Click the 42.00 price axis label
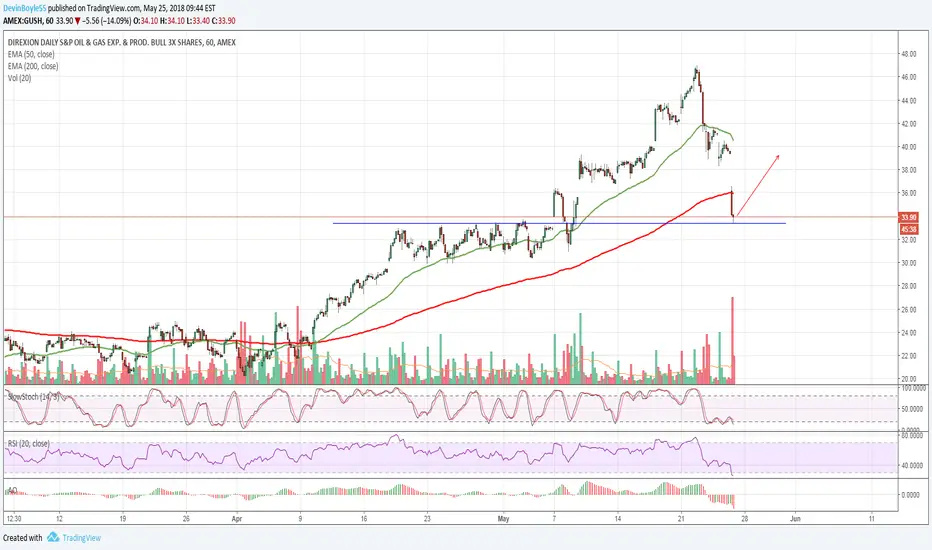Viewport: 932px width, 550px height. [x=908, y=124]
